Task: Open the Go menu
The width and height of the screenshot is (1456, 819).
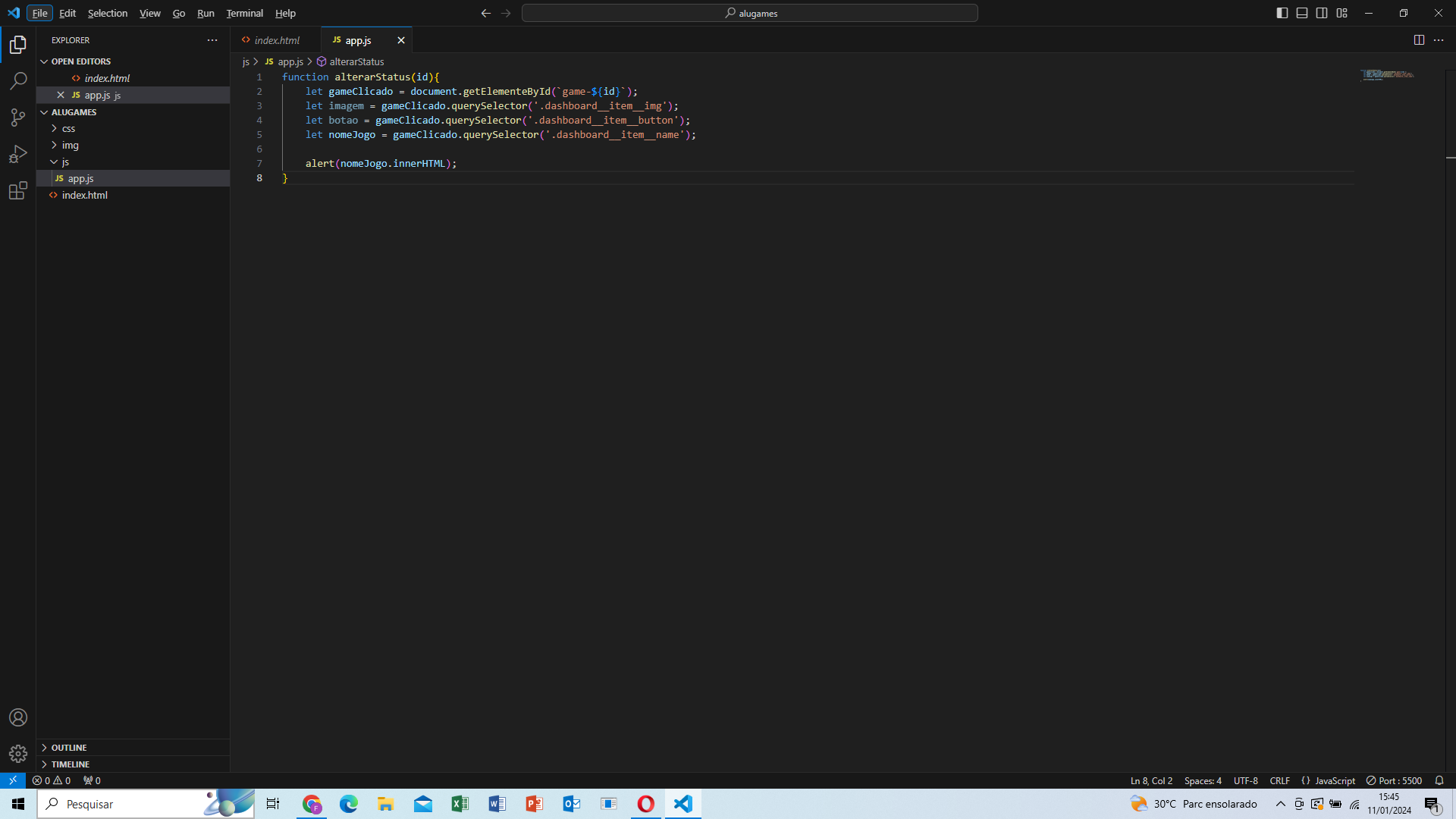Action: [x=179, y=13]
